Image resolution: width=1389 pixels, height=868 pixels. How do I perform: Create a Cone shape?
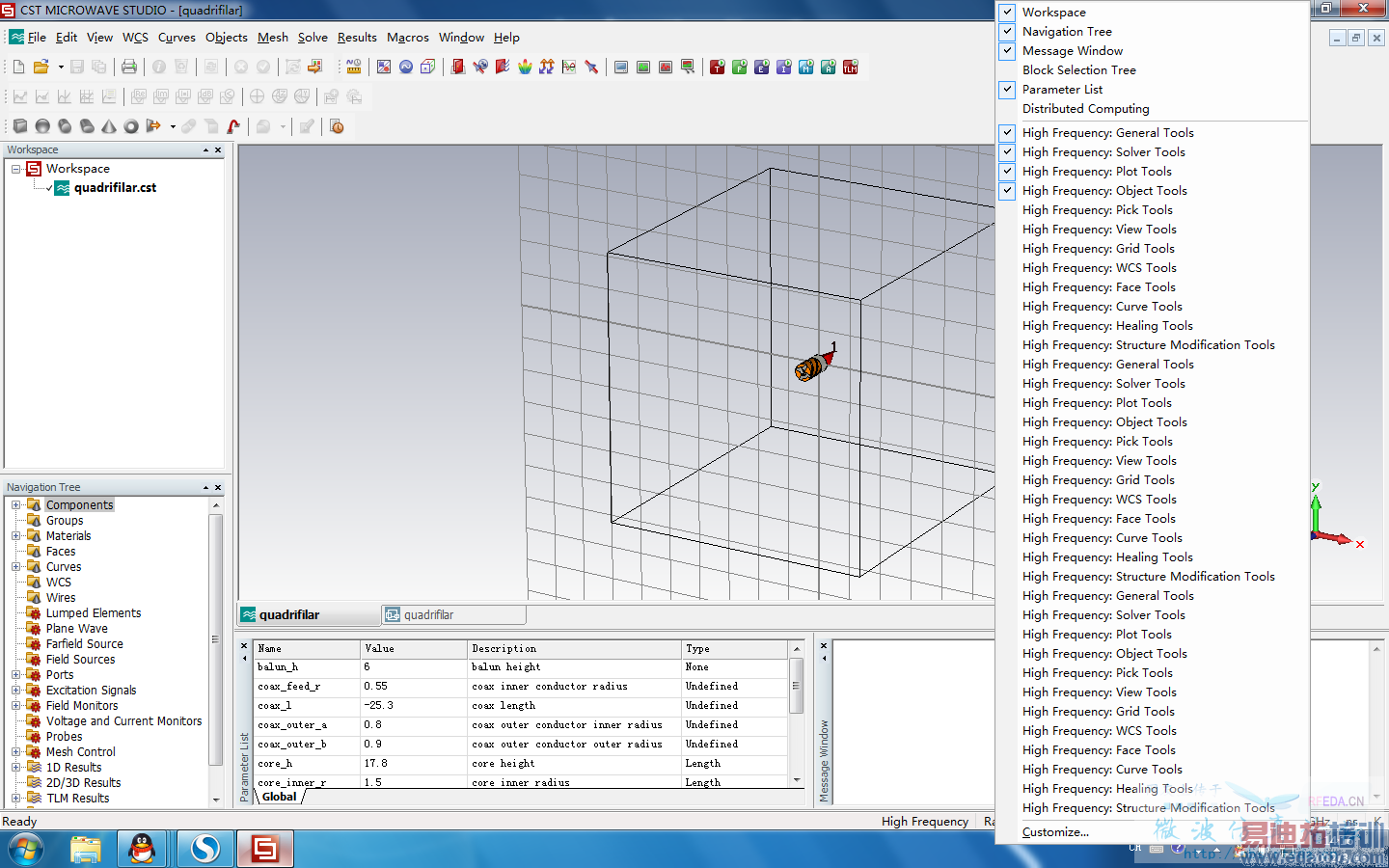(109, 126)
